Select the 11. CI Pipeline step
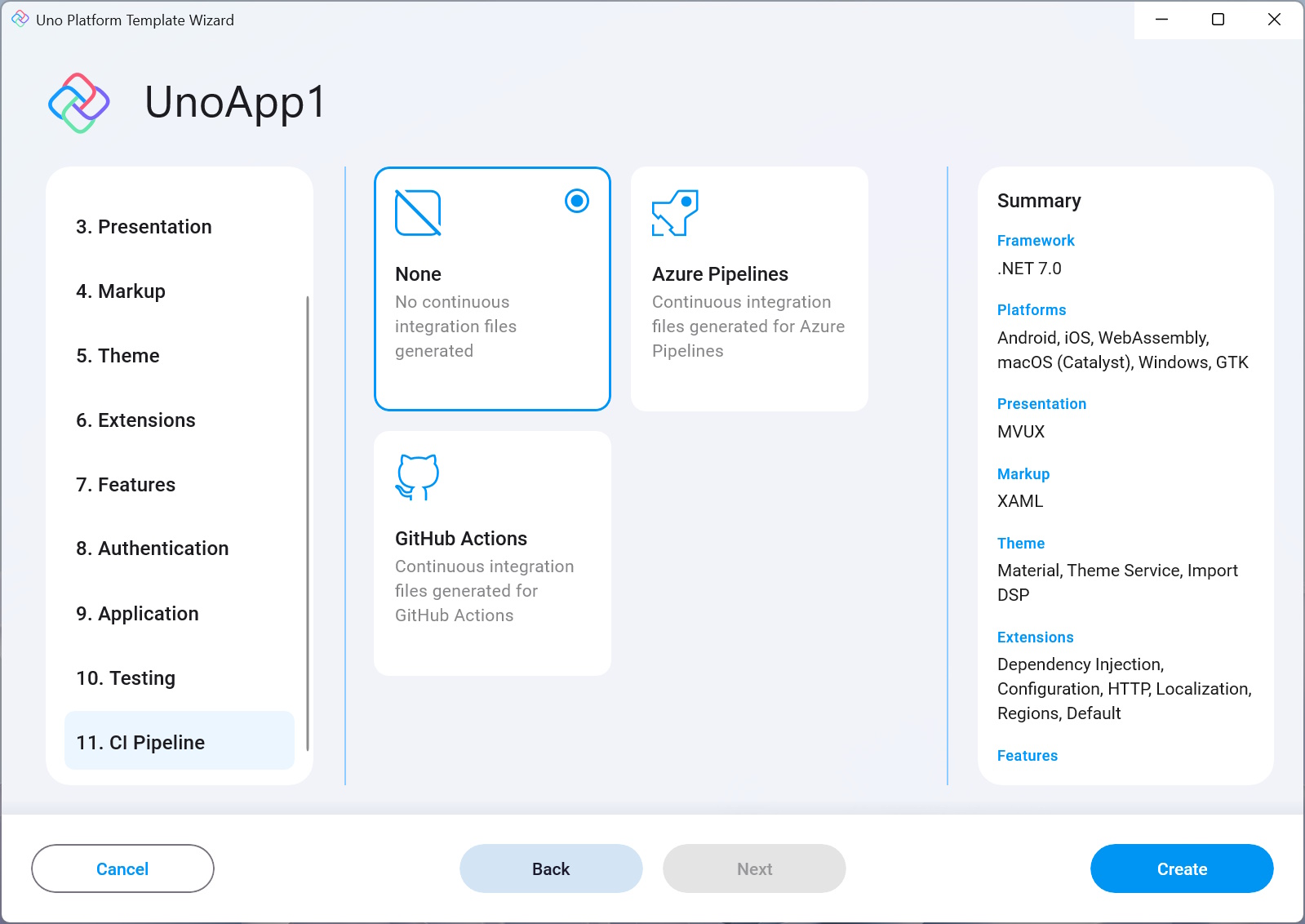The image size is (1305, 924). pos(180,740)
